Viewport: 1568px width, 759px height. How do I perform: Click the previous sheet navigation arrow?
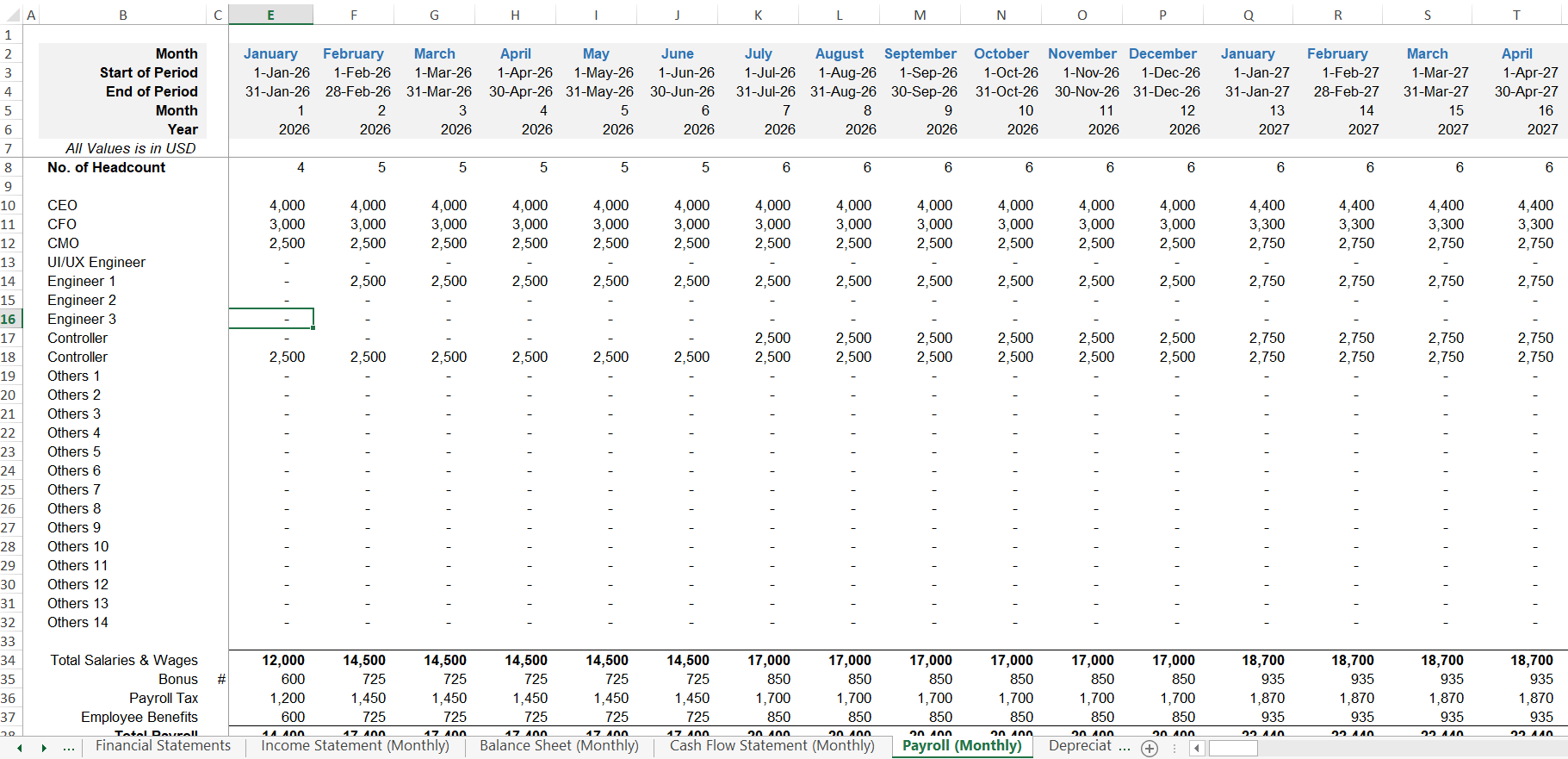click(20, 749)
